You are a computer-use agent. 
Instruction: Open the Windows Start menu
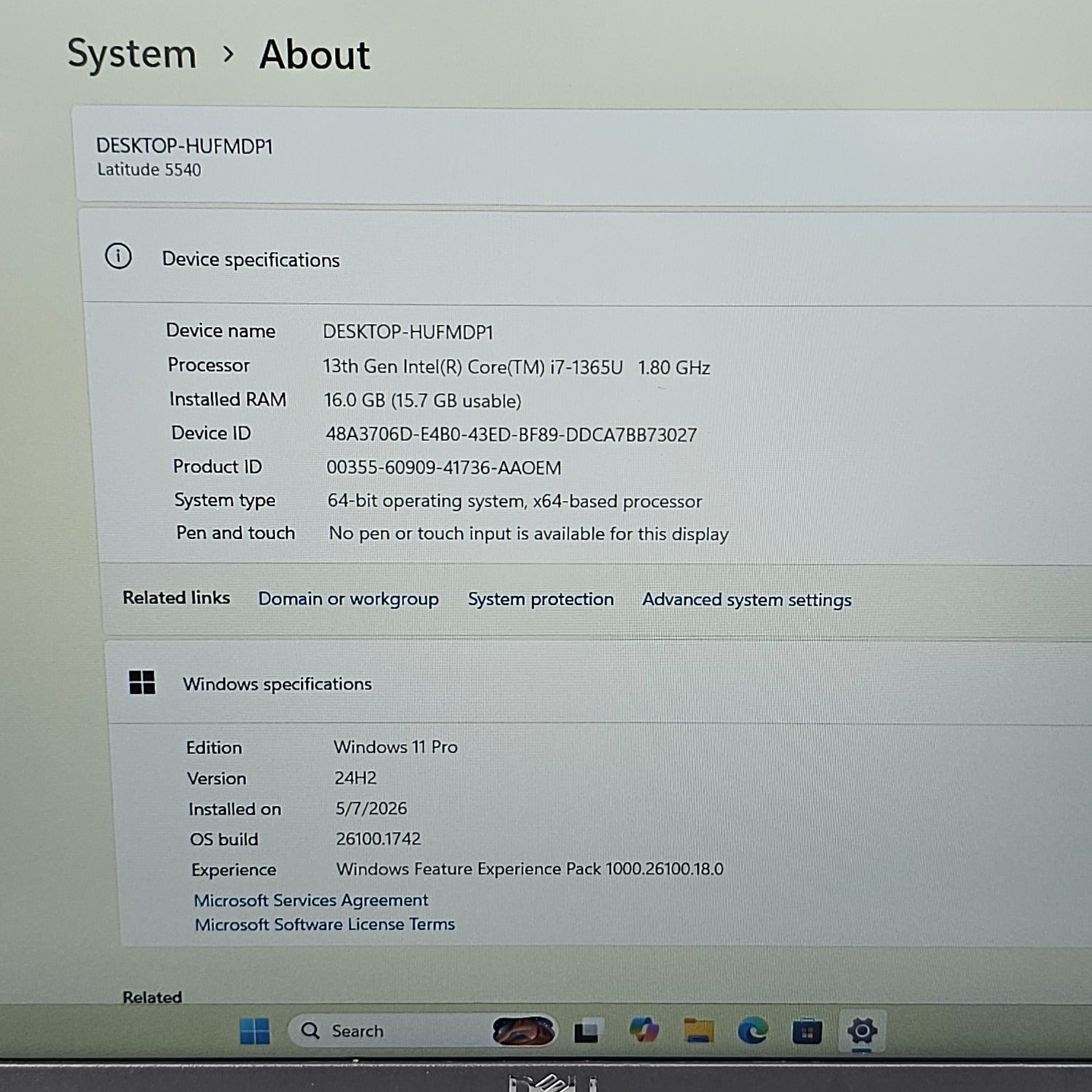coord(255,1031)
